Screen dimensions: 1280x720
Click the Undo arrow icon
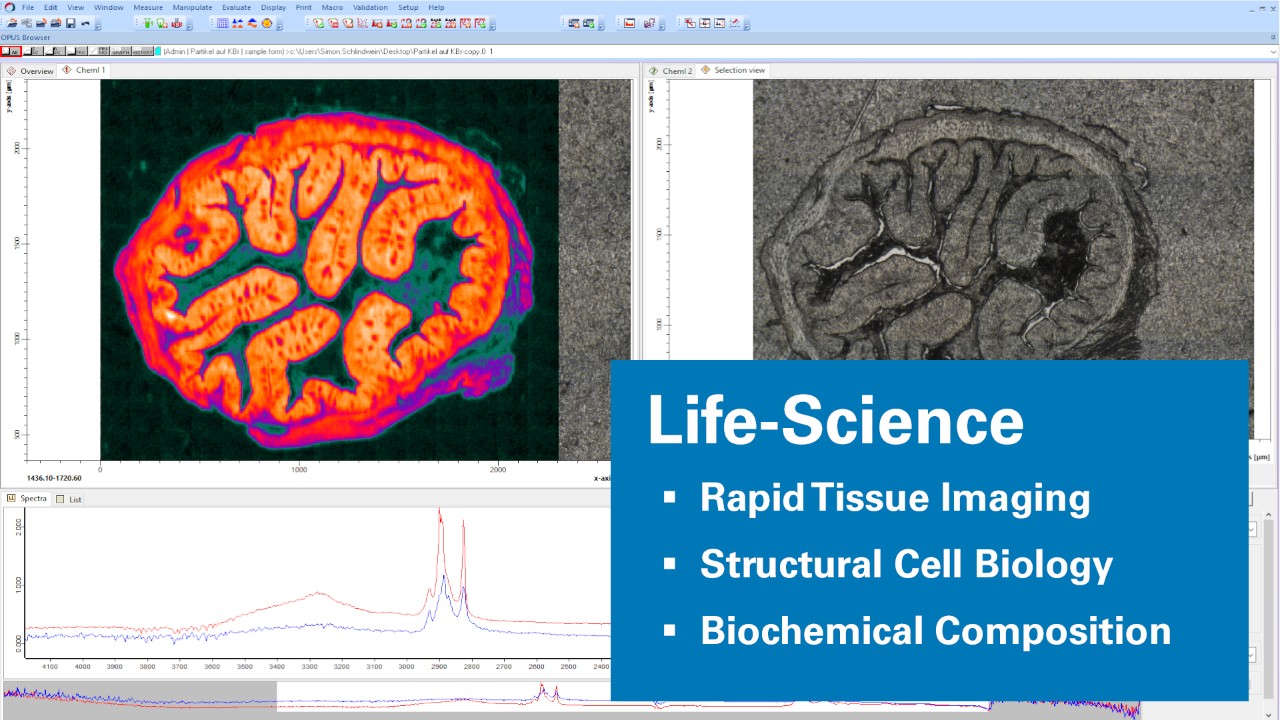(x=85, y=23)
